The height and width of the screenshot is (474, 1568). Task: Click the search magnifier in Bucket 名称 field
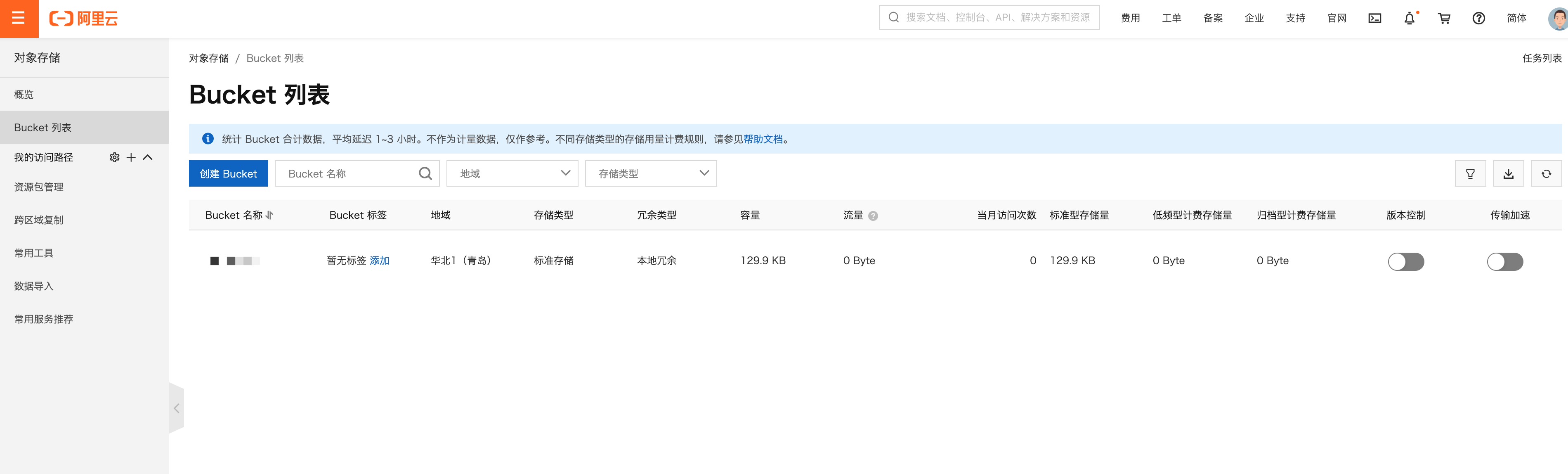425,173
